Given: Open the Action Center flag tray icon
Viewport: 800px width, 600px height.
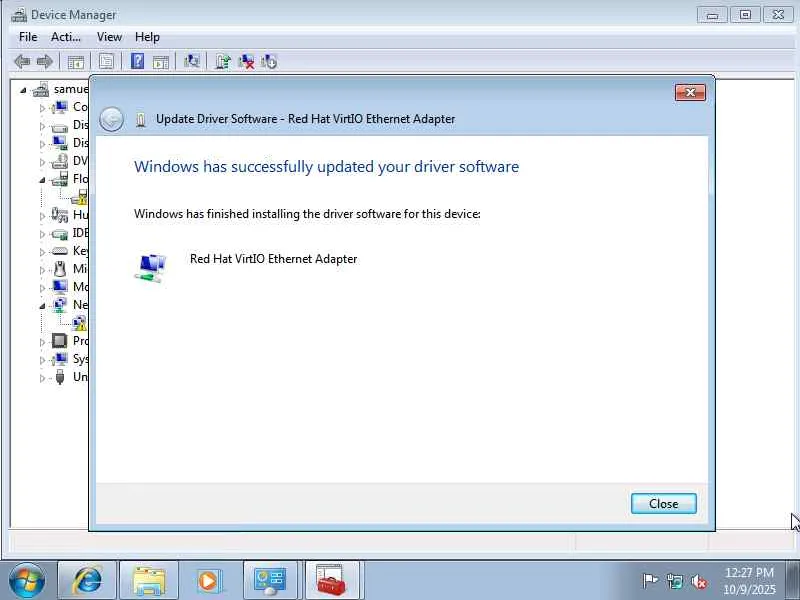Looking at the screenshot, I should point(650,581).
